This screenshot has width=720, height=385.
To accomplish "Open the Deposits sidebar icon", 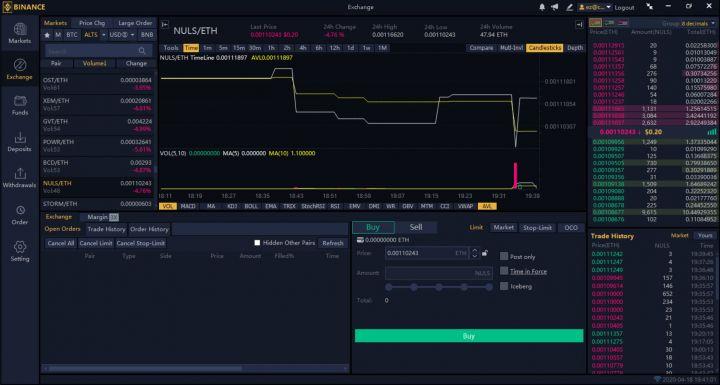I will 20,137.
